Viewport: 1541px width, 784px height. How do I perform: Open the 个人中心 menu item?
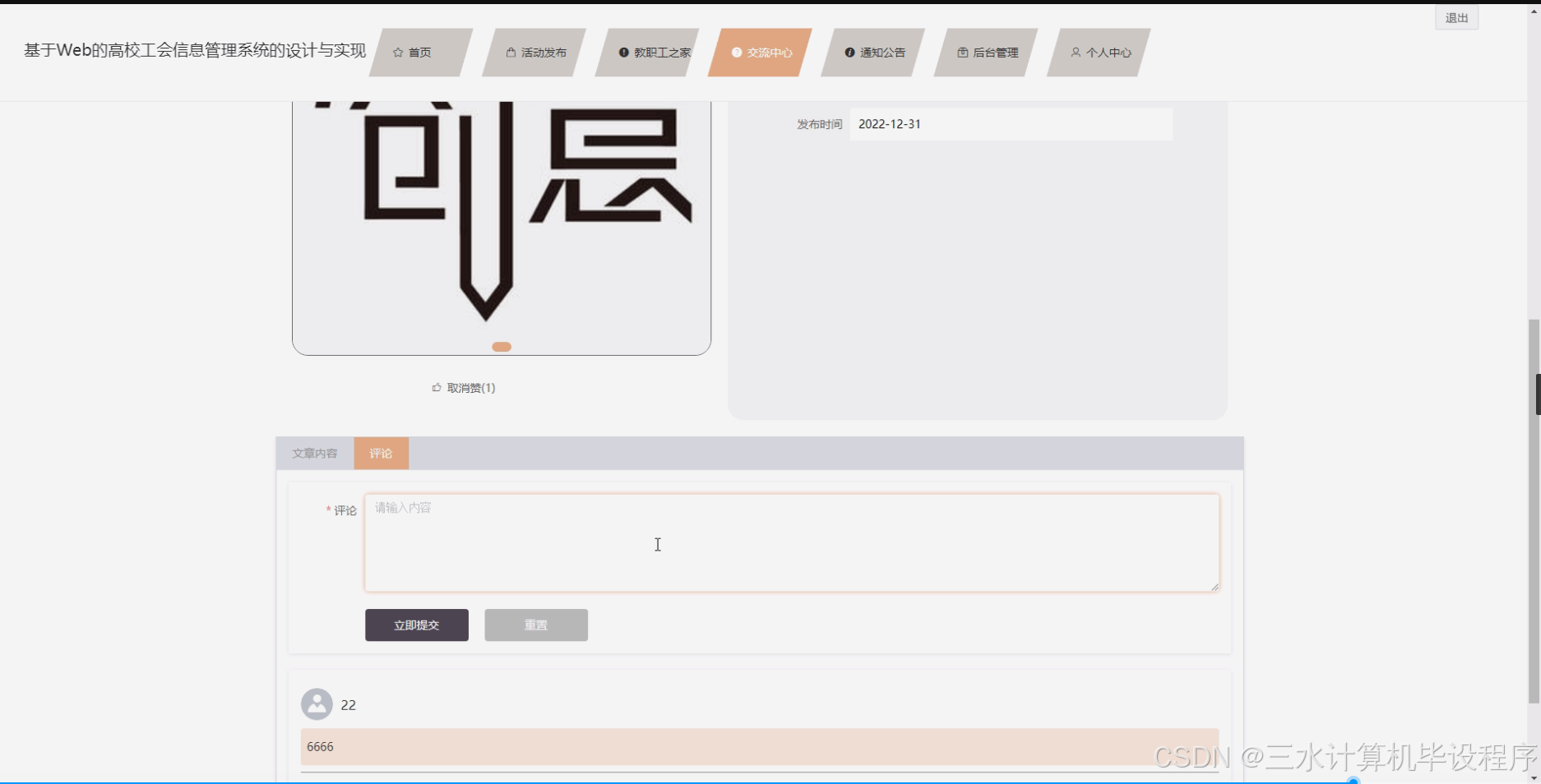(x=1099, y=53)
